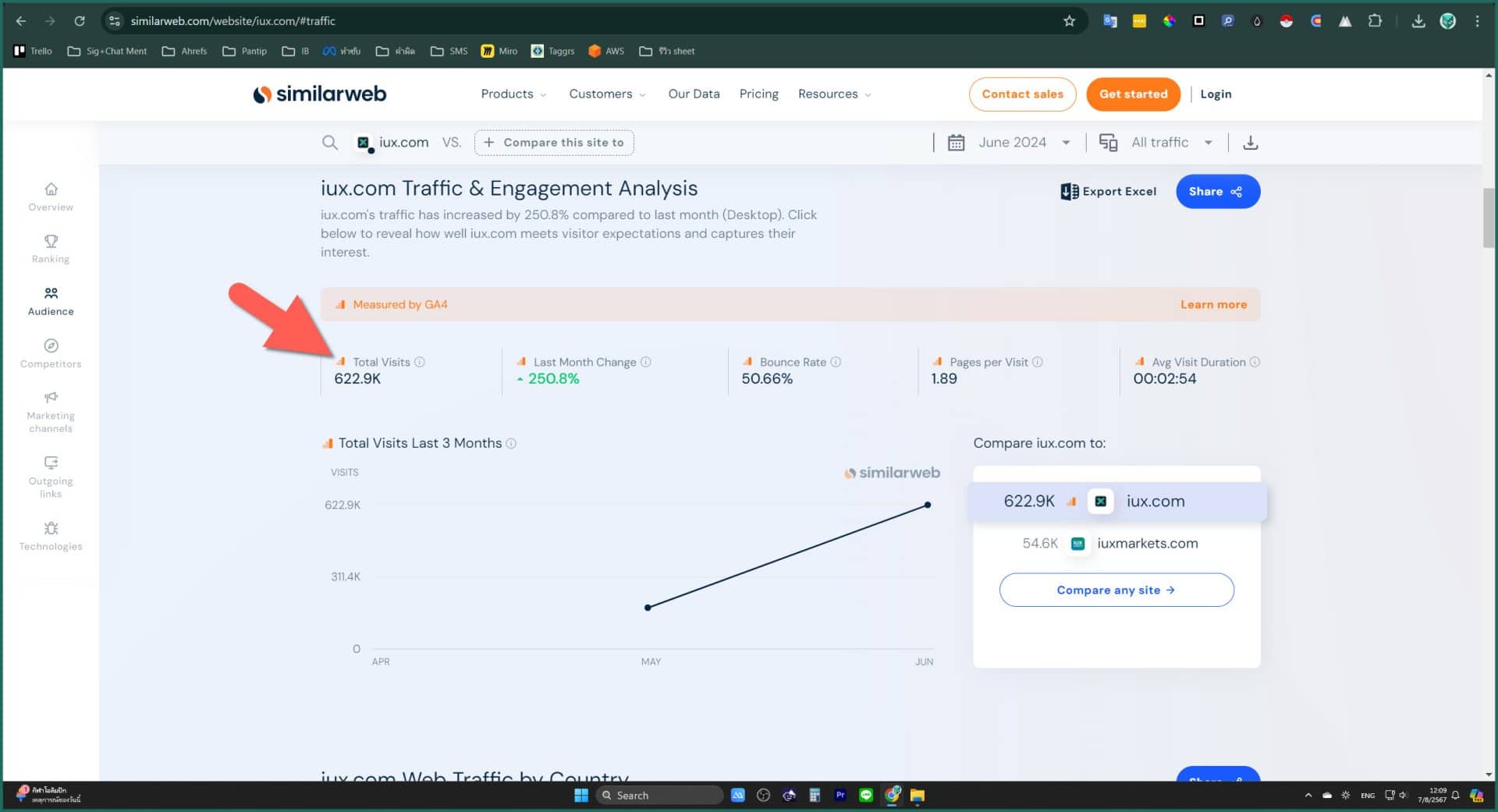Show hidden system tray icons
This screenshot has height=812, width=1498.
point(1308,795)
